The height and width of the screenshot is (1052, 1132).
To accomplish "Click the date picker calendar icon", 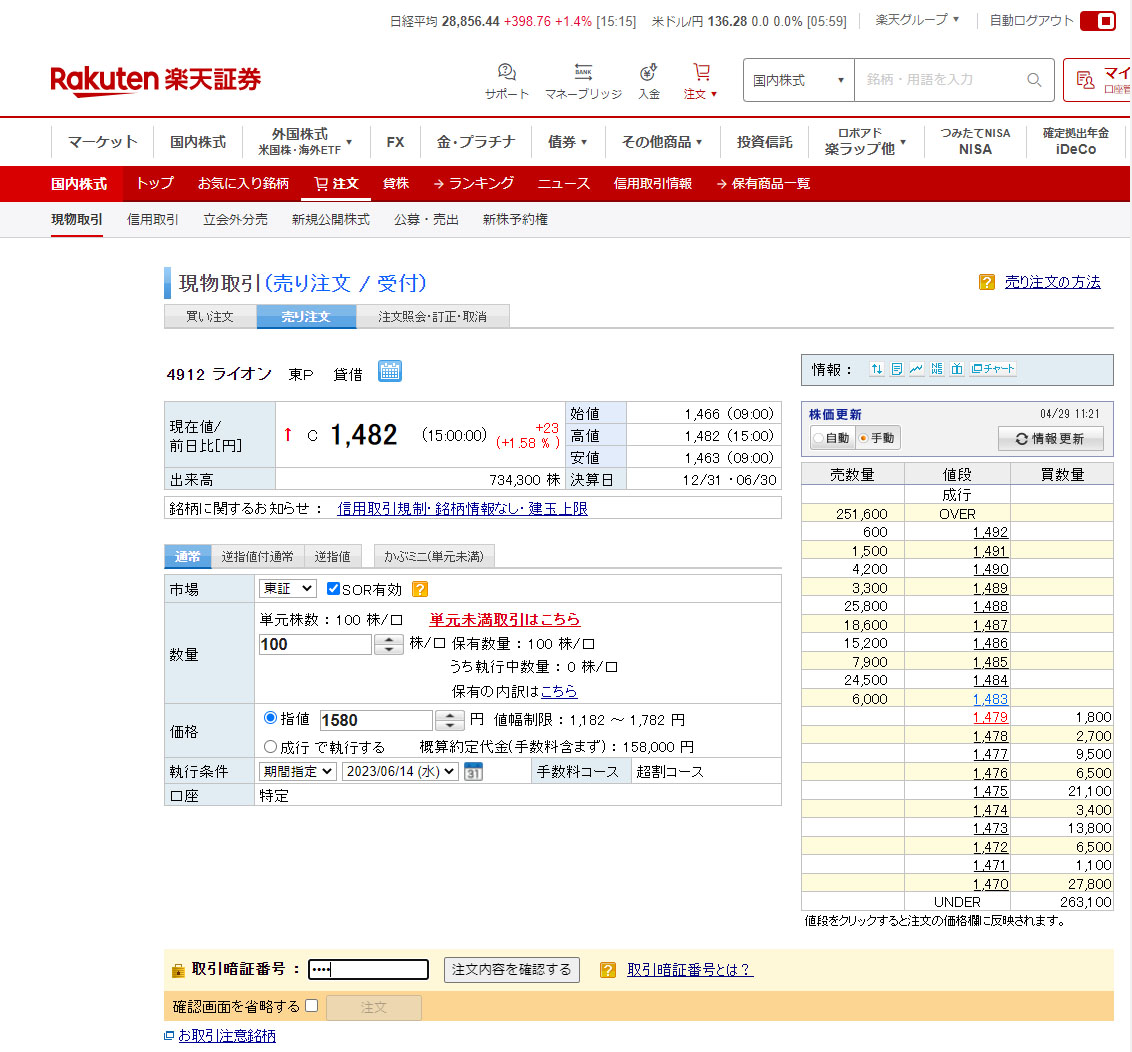I will coord(474,772).
